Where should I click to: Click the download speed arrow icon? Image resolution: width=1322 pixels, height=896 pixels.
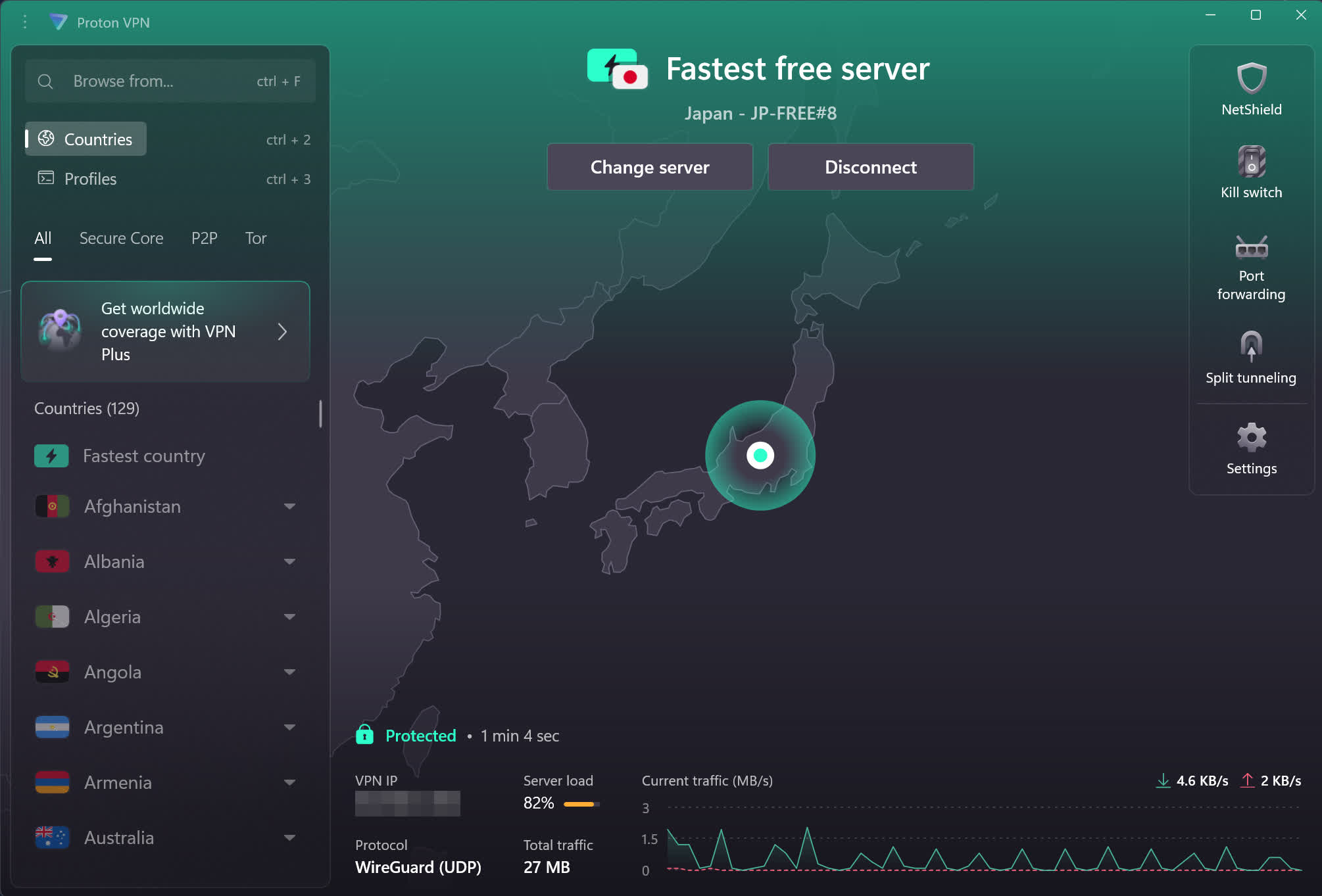click(x=1163, y=780)
